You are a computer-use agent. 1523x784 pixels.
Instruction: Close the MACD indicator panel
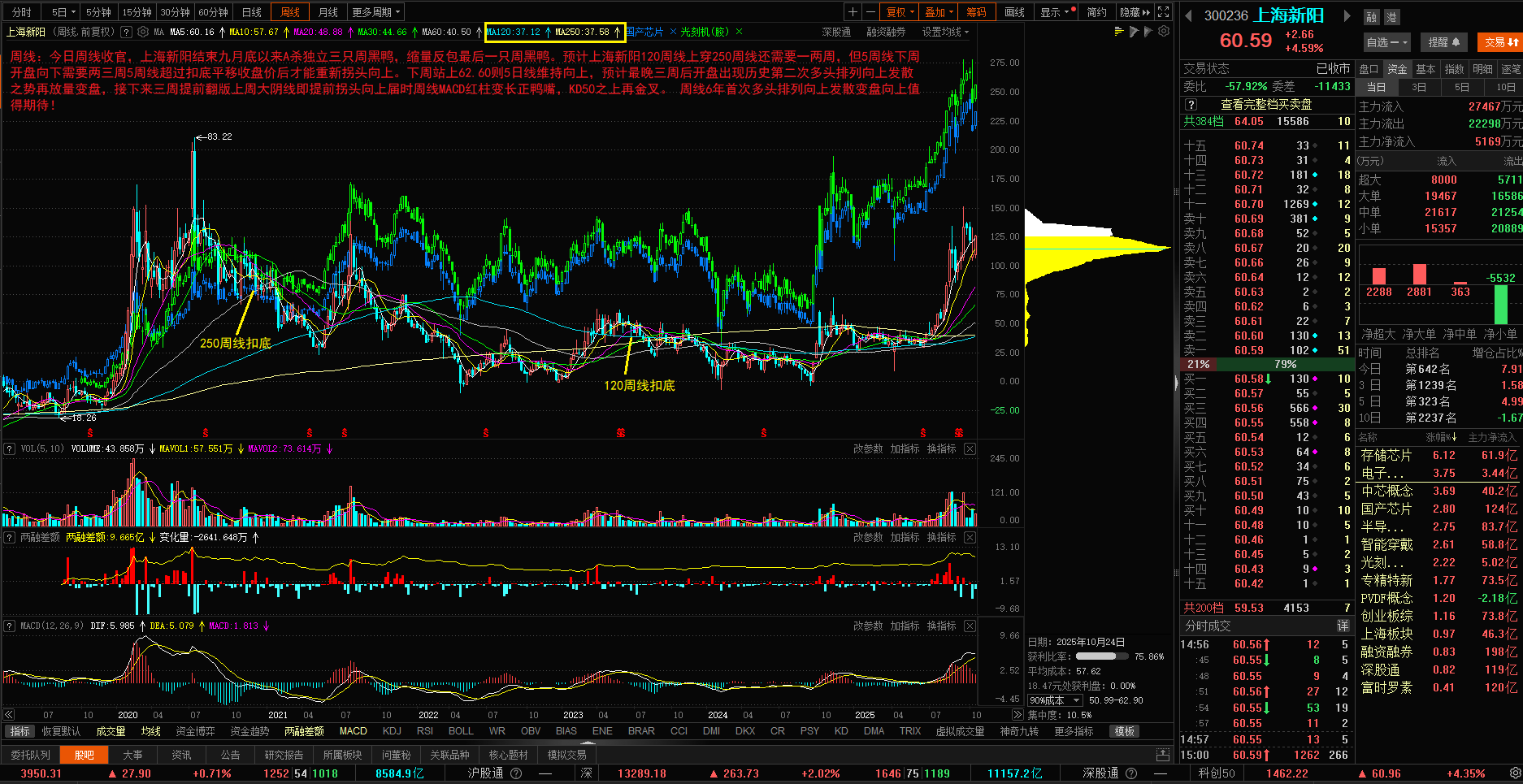point(970,626)
